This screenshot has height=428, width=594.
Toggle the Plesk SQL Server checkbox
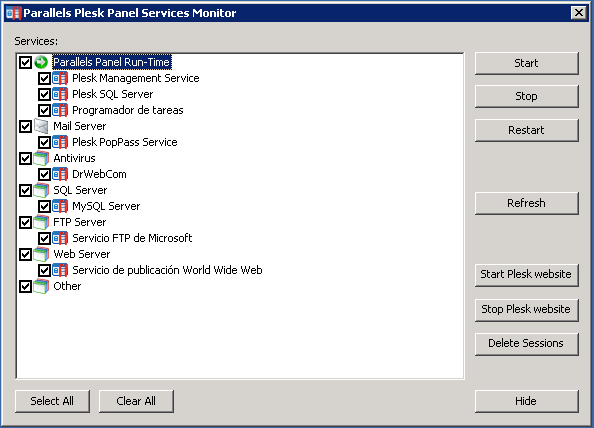point(44,94)
